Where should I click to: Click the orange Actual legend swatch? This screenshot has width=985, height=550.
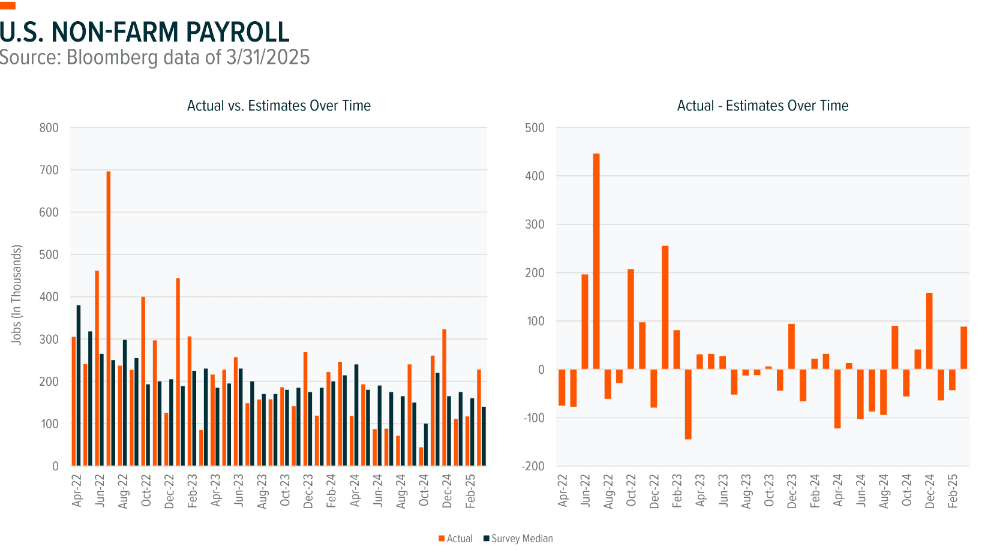[440, 538]
